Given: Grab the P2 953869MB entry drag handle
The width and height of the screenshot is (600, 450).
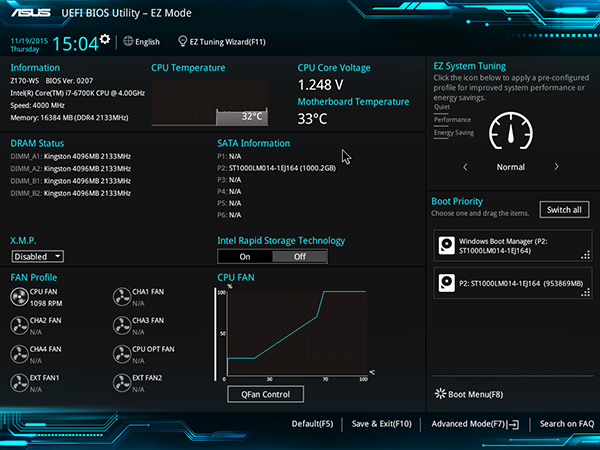Looking at the screenshot, I should [585, 293].
